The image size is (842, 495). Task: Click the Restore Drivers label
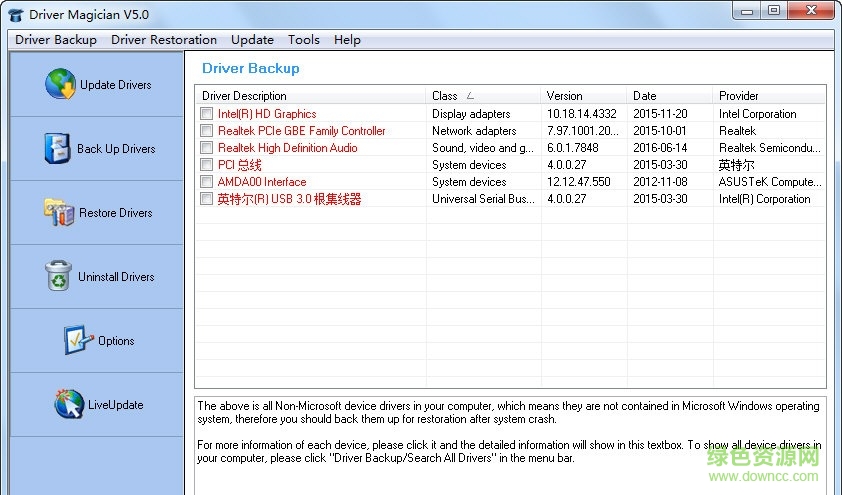pyautogui.click(x=115, y=213)
